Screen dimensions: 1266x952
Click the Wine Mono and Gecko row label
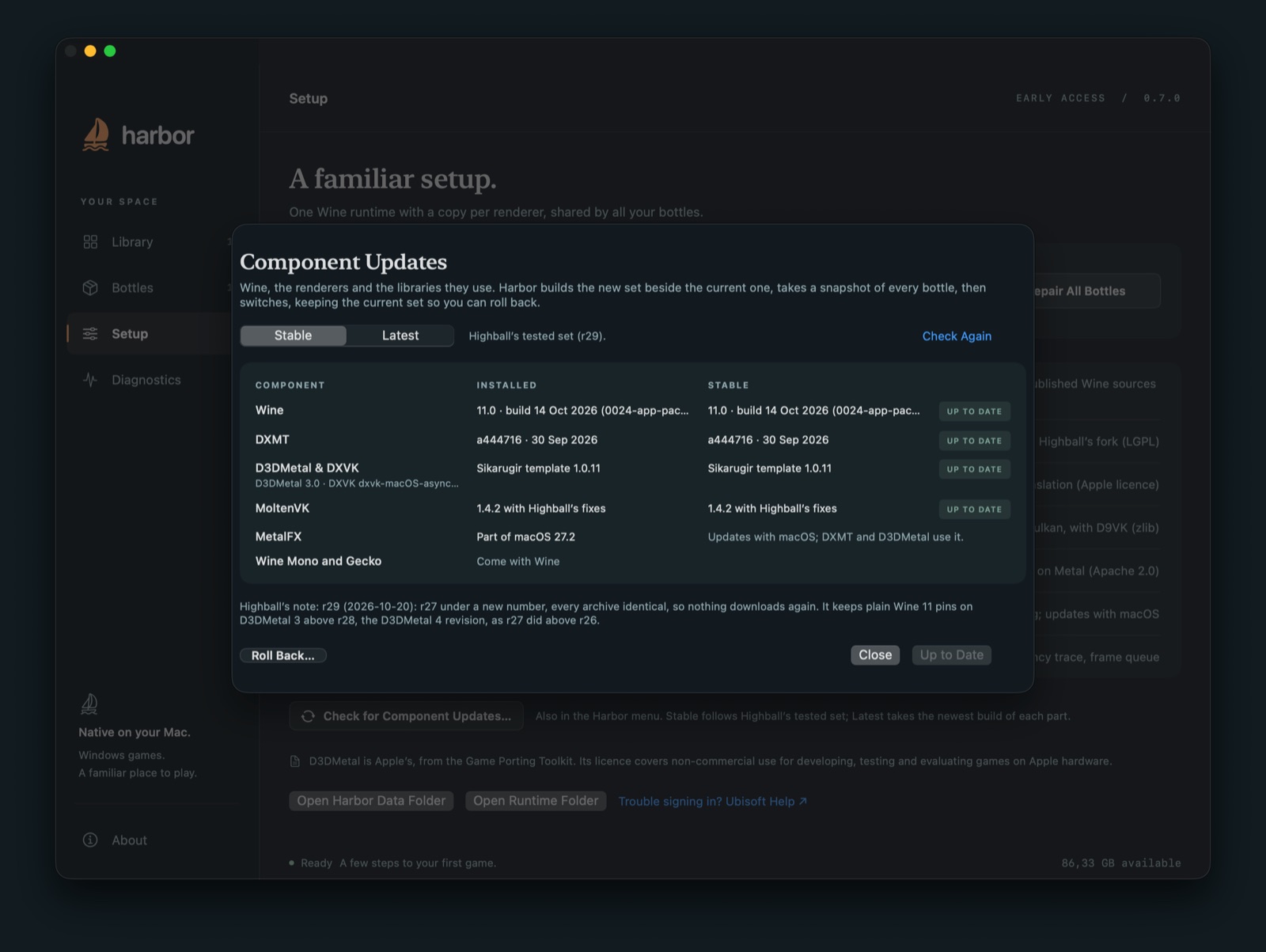tap(318, 560)
